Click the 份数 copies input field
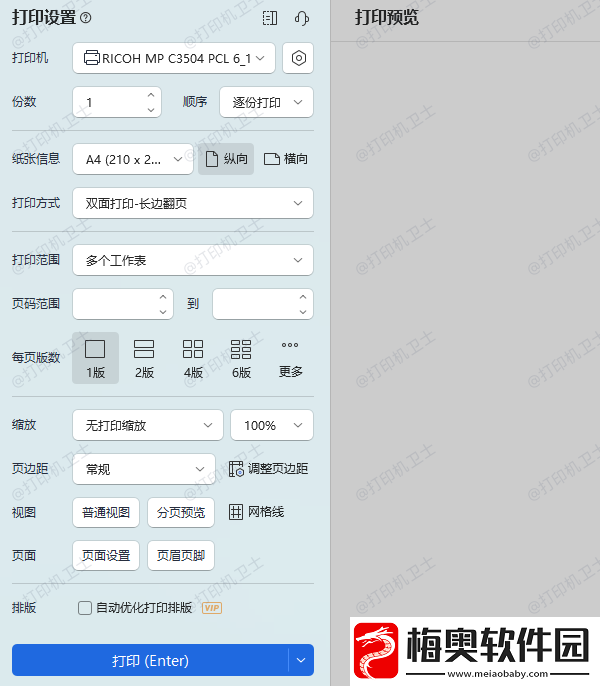 click(117, 102)
